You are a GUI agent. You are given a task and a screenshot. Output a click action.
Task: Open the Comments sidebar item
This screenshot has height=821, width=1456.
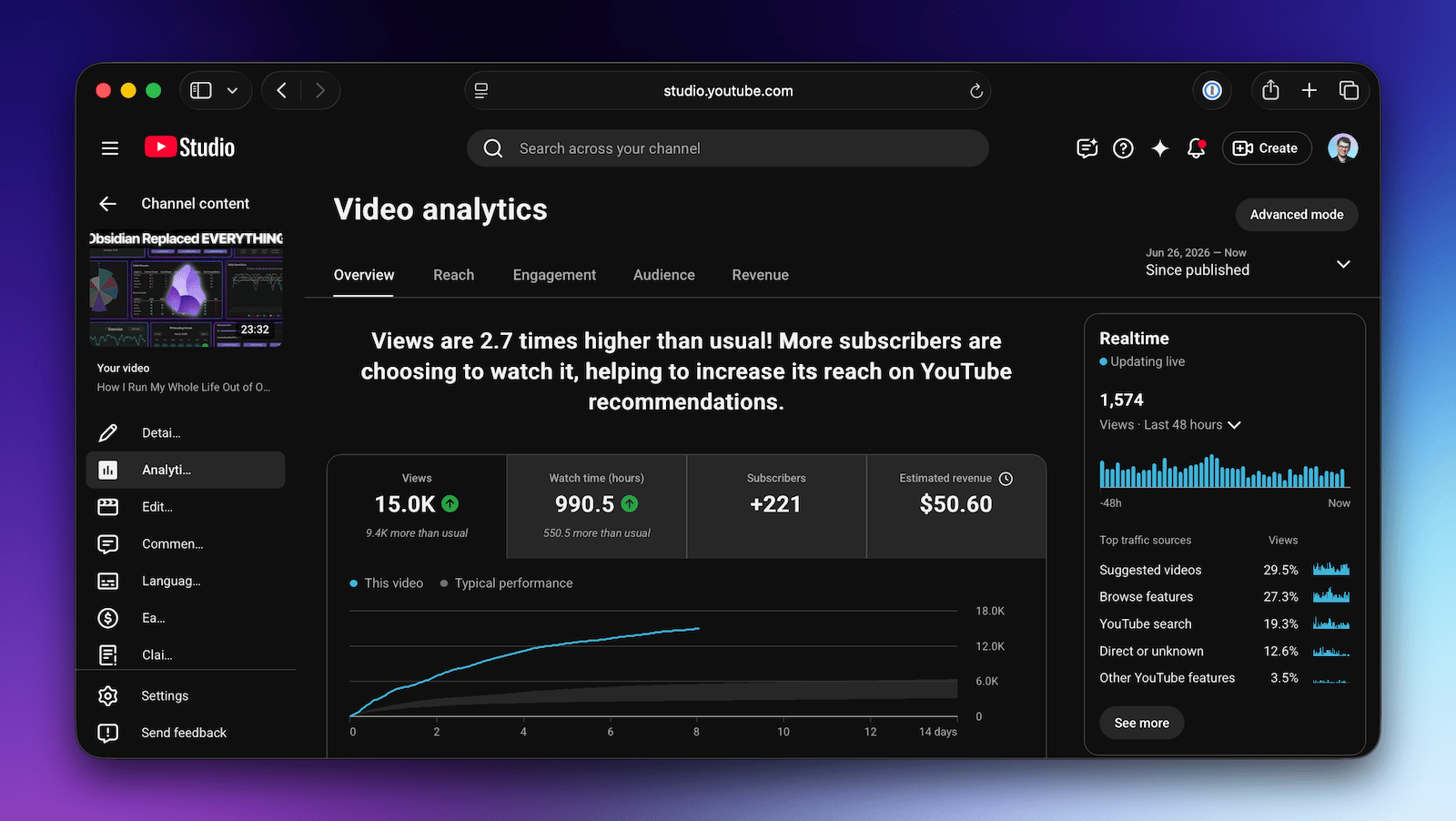[x=186, y=543]
